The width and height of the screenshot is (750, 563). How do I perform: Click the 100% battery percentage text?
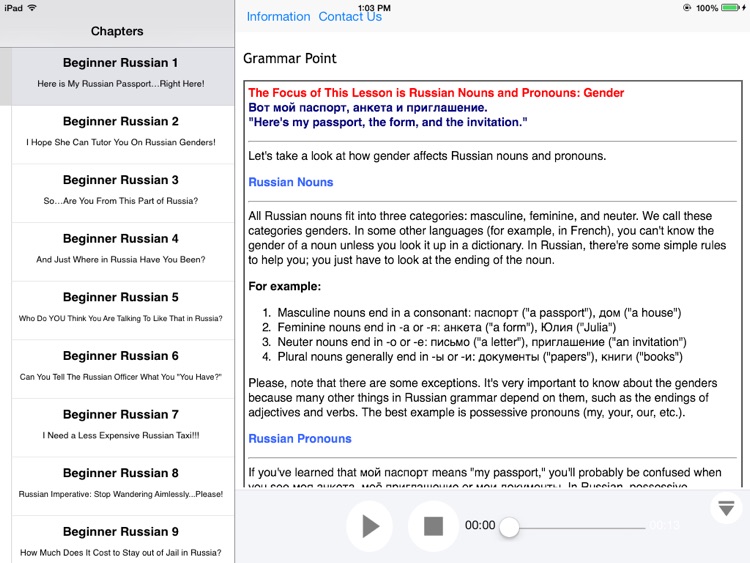(706, 8)
